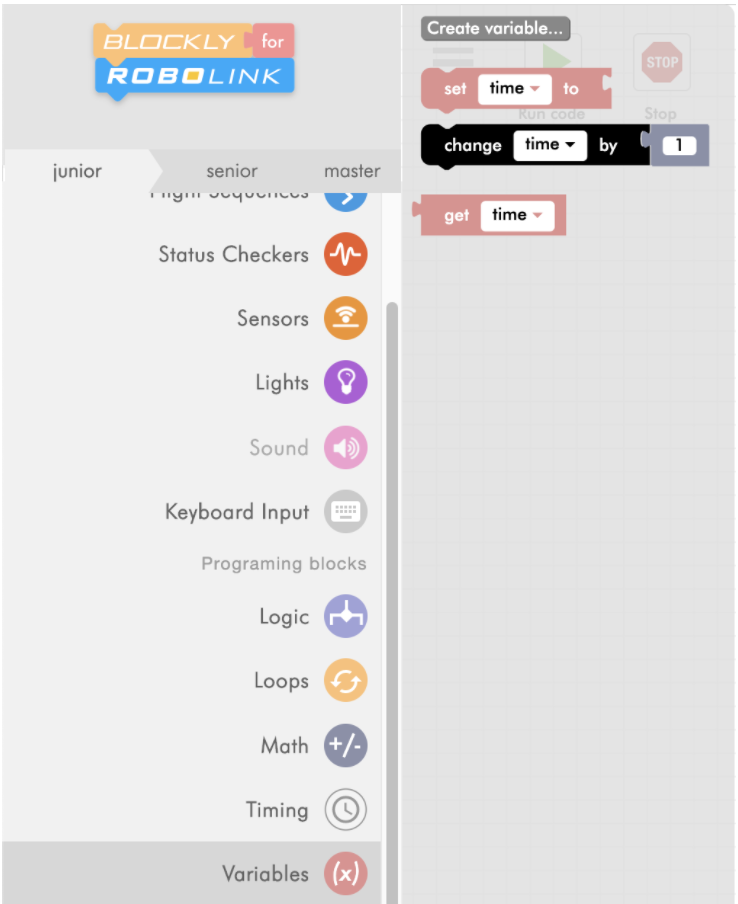Select the Variables (x) icon
Viewport: 738px width, 904px height.
tap(345, 873)
